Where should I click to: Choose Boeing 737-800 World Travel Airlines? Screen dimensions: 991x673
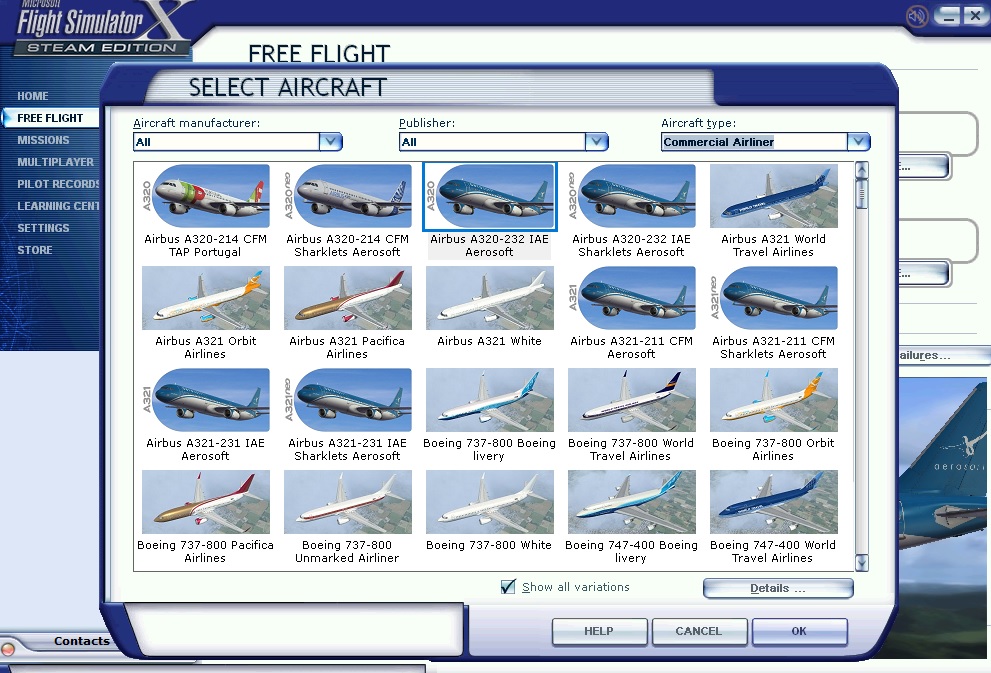(x=631, y=400)
